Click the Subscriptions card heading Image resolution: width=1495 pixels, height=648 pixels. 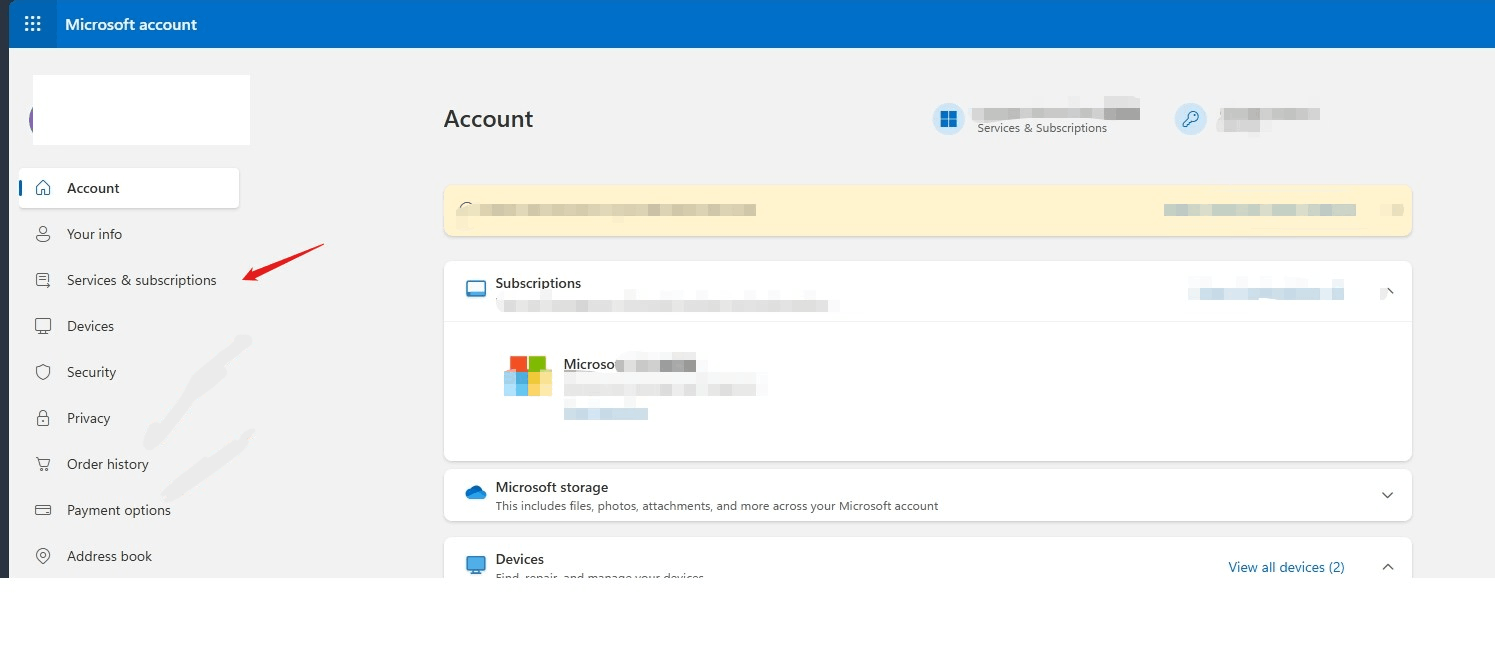point(538,283)
